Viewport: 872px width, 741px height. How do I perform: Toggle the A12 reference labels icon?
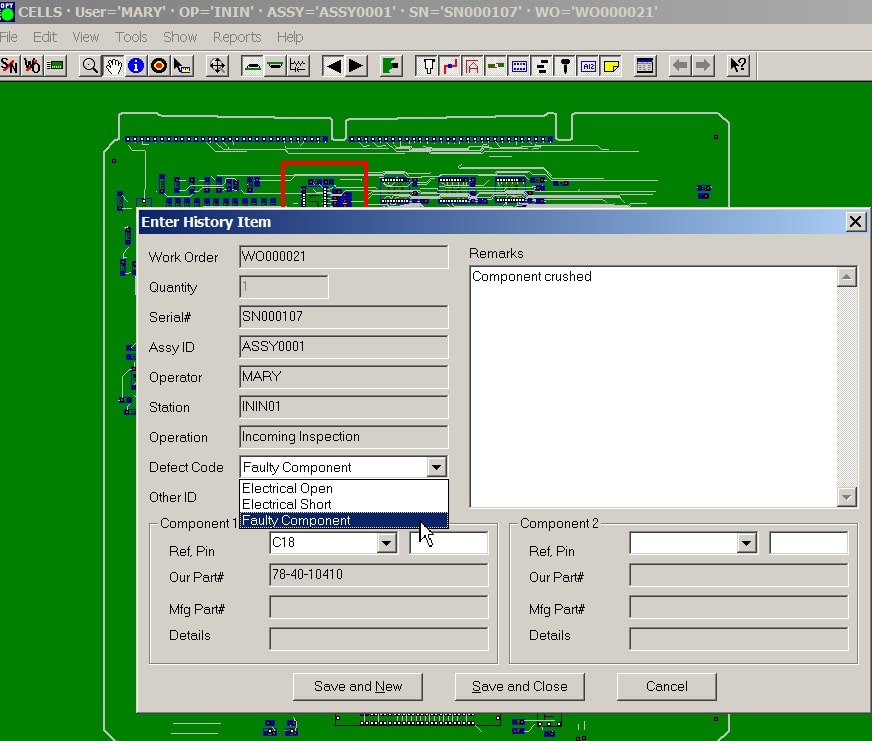588,66
